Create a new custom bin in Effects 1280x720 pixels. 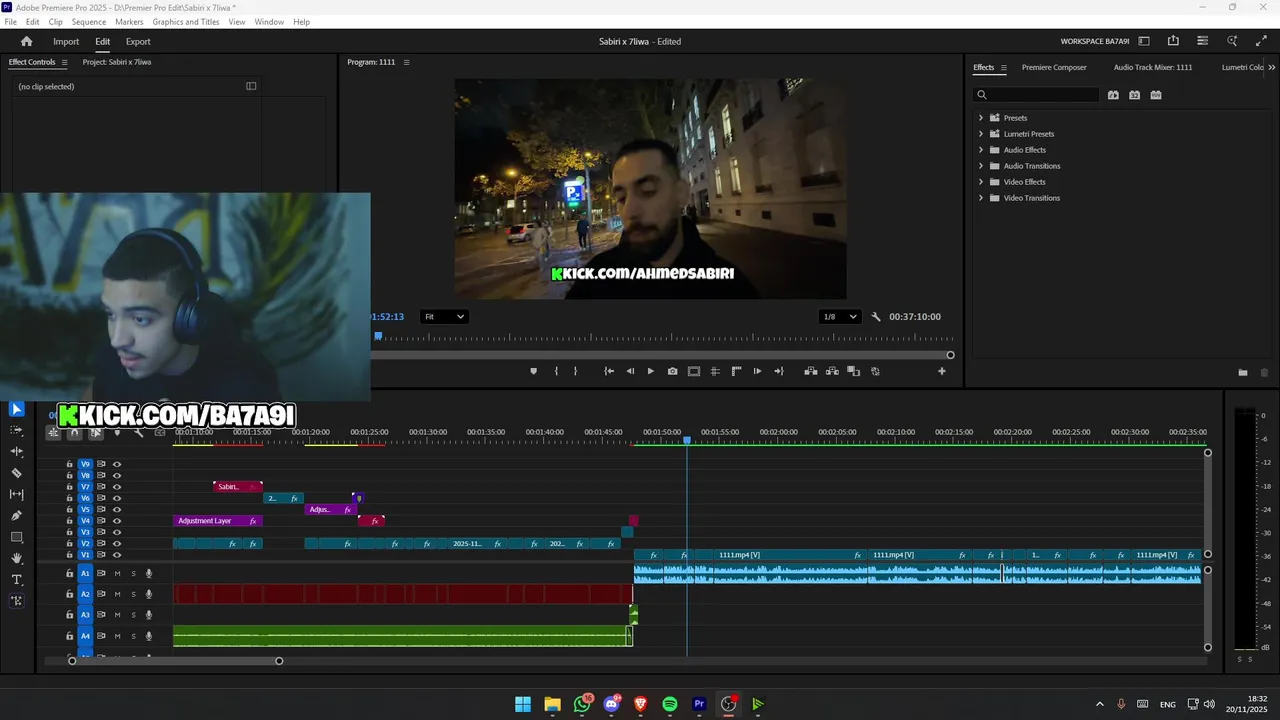click(1243, 372)
